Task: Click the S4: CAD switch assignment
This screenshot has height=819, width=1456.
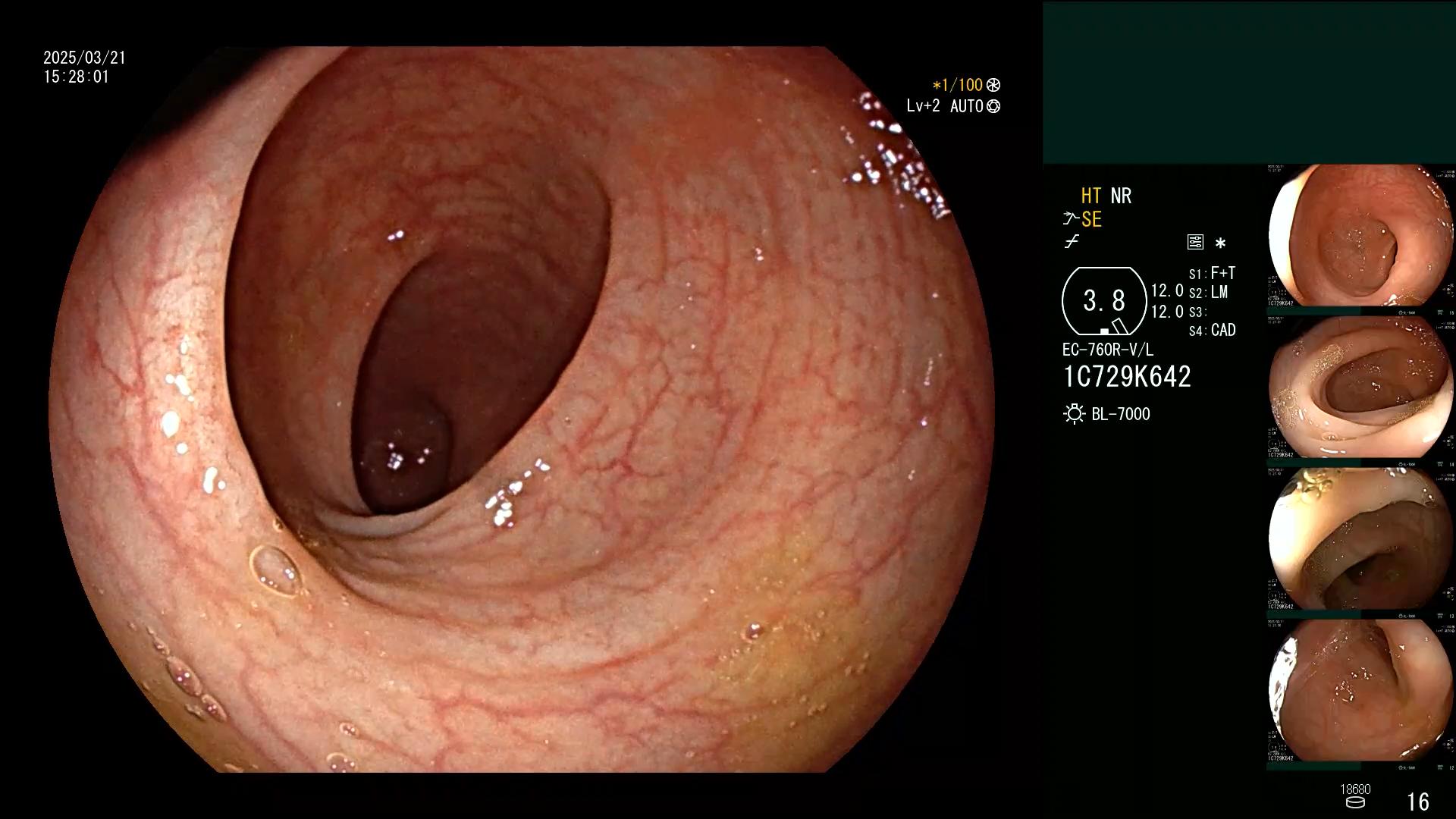Action: pos(1212,331)
